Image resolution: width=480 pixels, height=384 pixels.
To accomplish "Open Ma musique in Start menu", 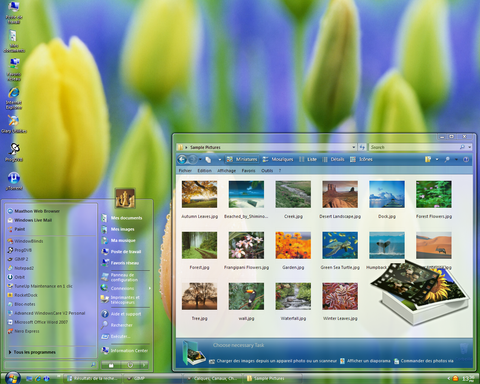I will pos(118,240).
